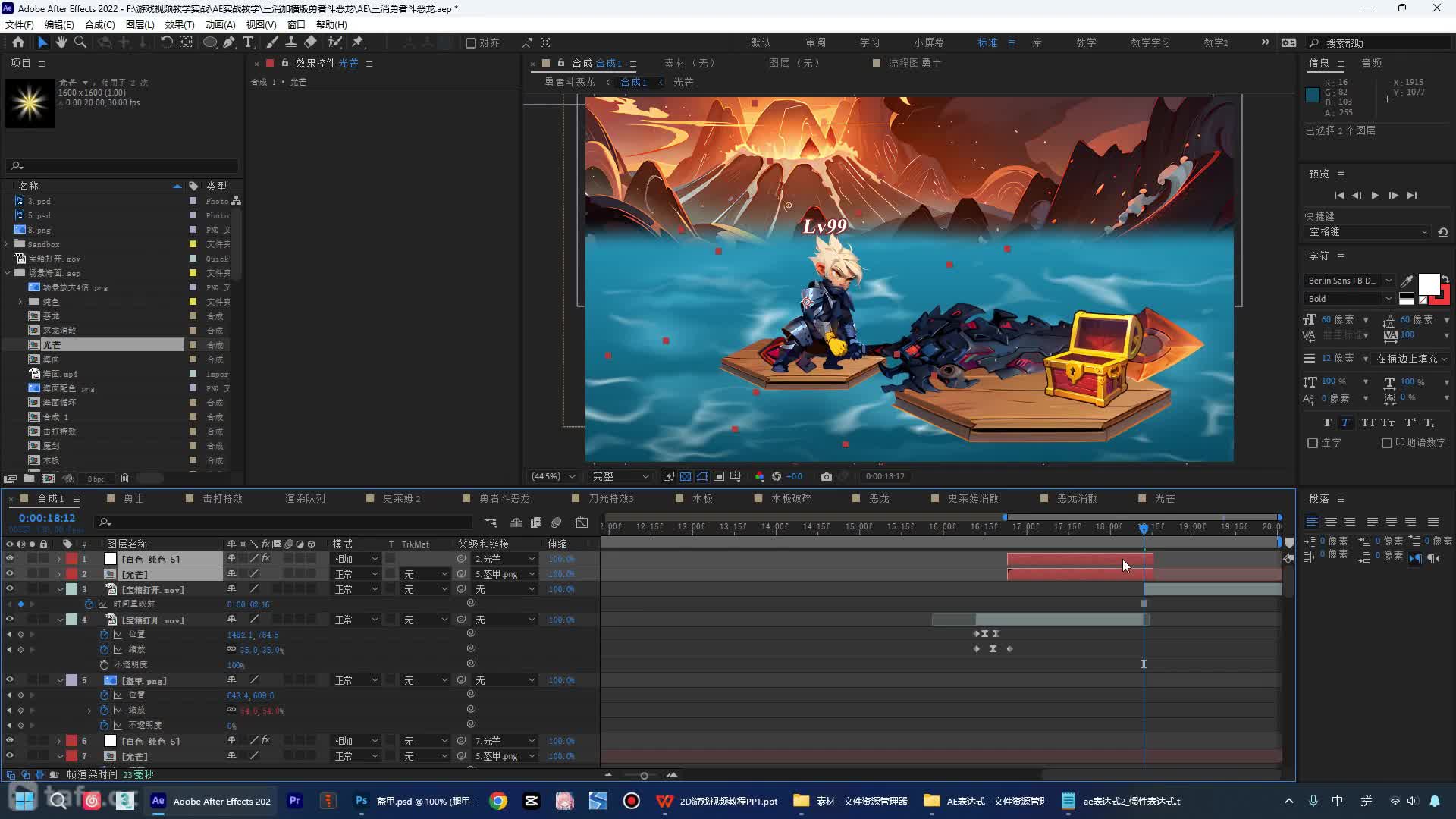This screenshot has height=819, width=1456.
Task: Toggle the shy layers icon in timeline
Action: 516,522
